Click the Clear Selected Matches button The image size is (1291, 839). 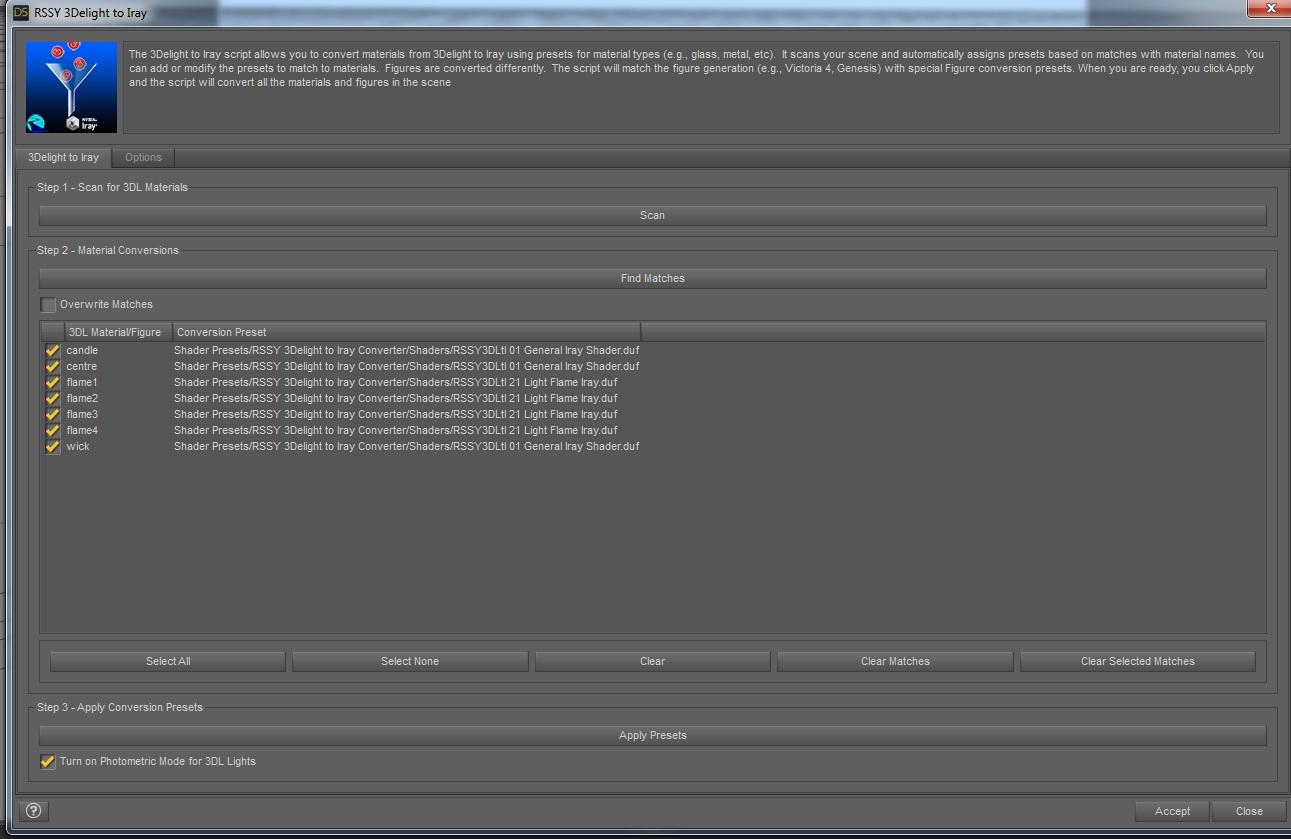pos(1138,661)
